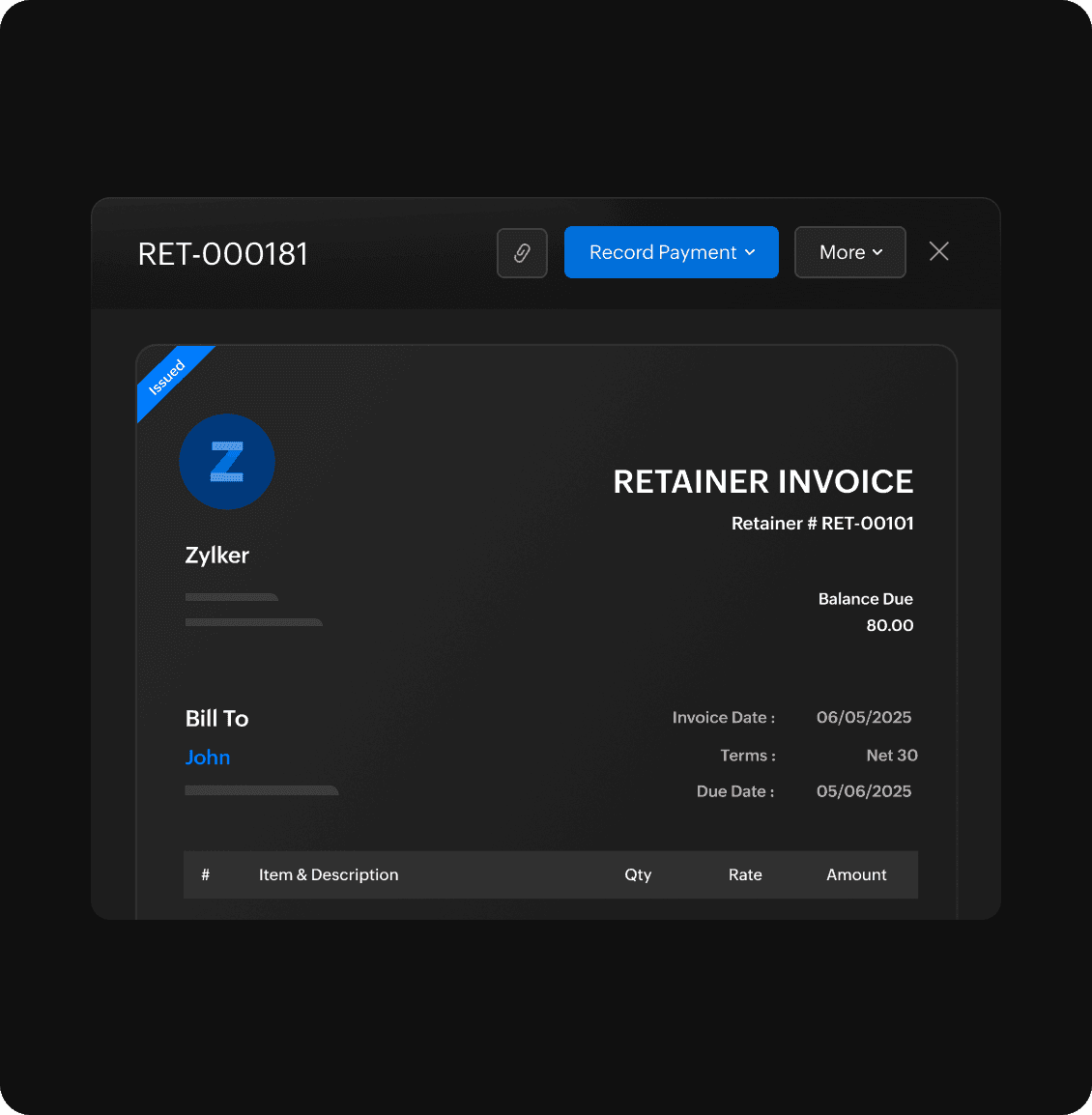The image size is (1092, 1115).
Task: Click the Balance Due amount 80.00
Action: coord(889,625)
